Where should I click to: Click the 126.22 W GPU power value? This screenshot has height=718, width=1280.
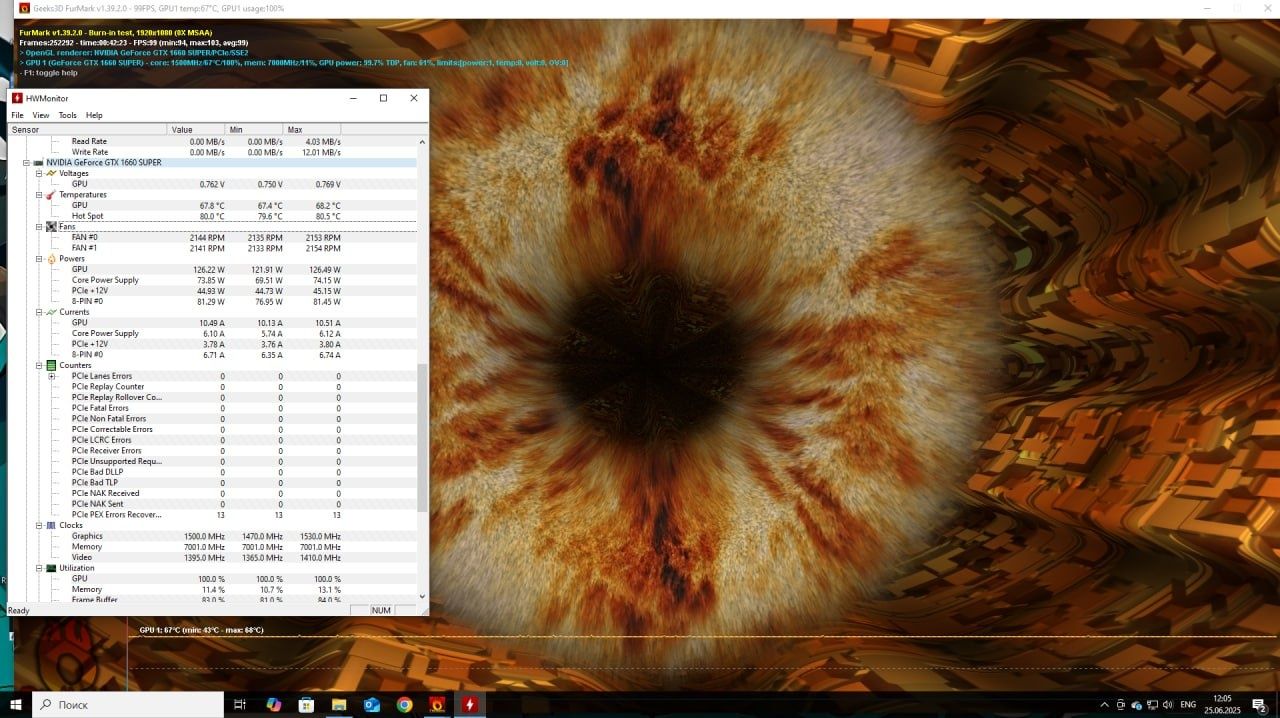[x=208, y=269]
